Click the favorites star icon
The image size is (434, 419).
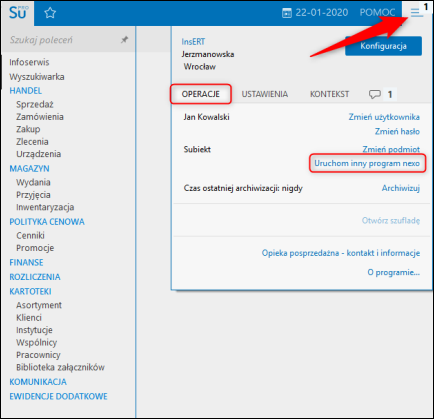(50, 13)
